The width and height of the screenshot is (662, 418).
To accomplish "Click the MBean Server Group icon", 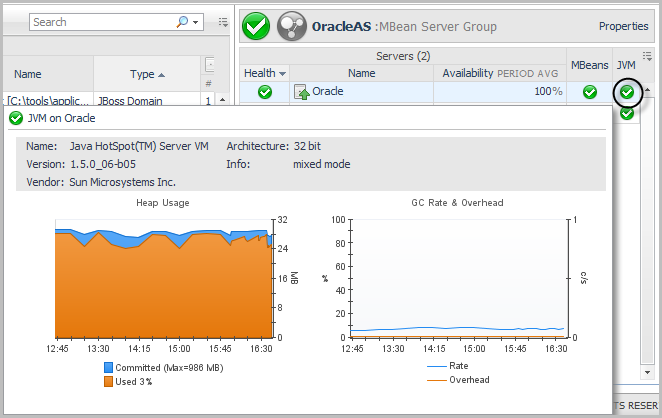I will coord(292,26).
